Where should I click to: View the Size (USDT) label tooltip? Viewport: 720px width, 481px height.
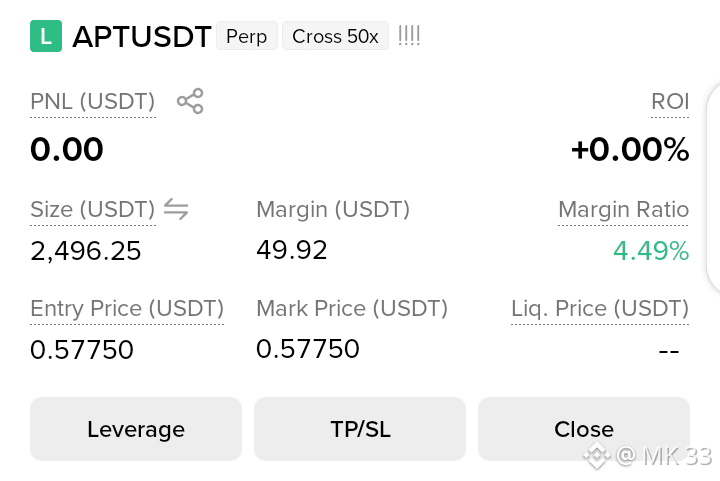click(x=93, y=210)
